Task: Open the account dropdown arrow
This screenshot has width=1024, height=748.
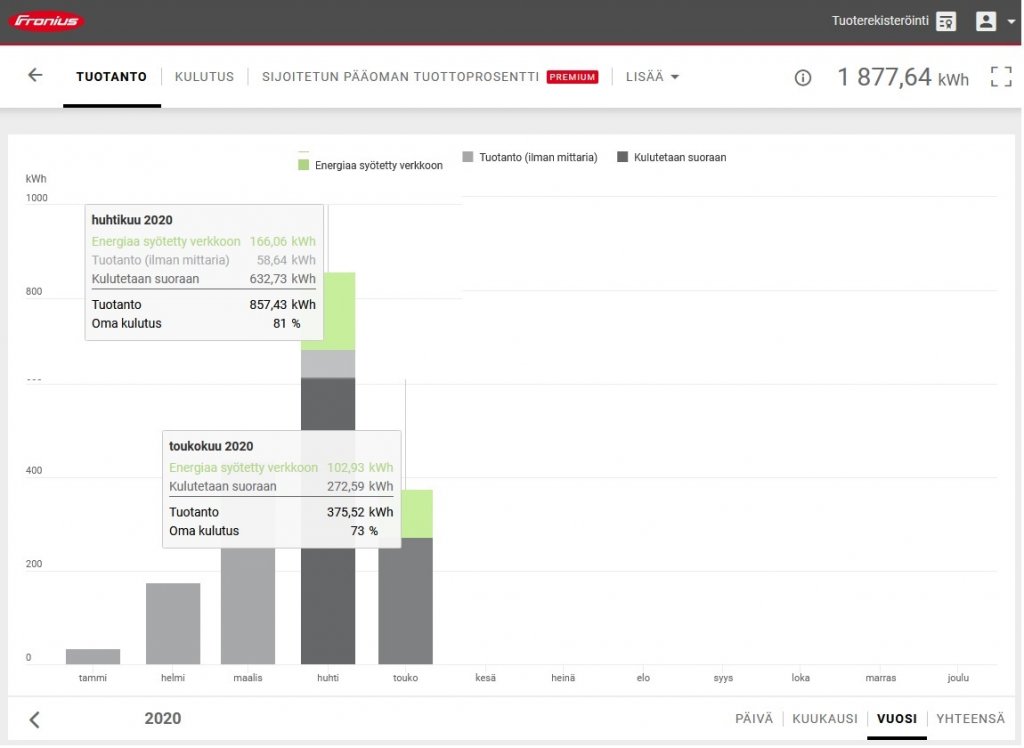Action: click(x=1011, y=21)
